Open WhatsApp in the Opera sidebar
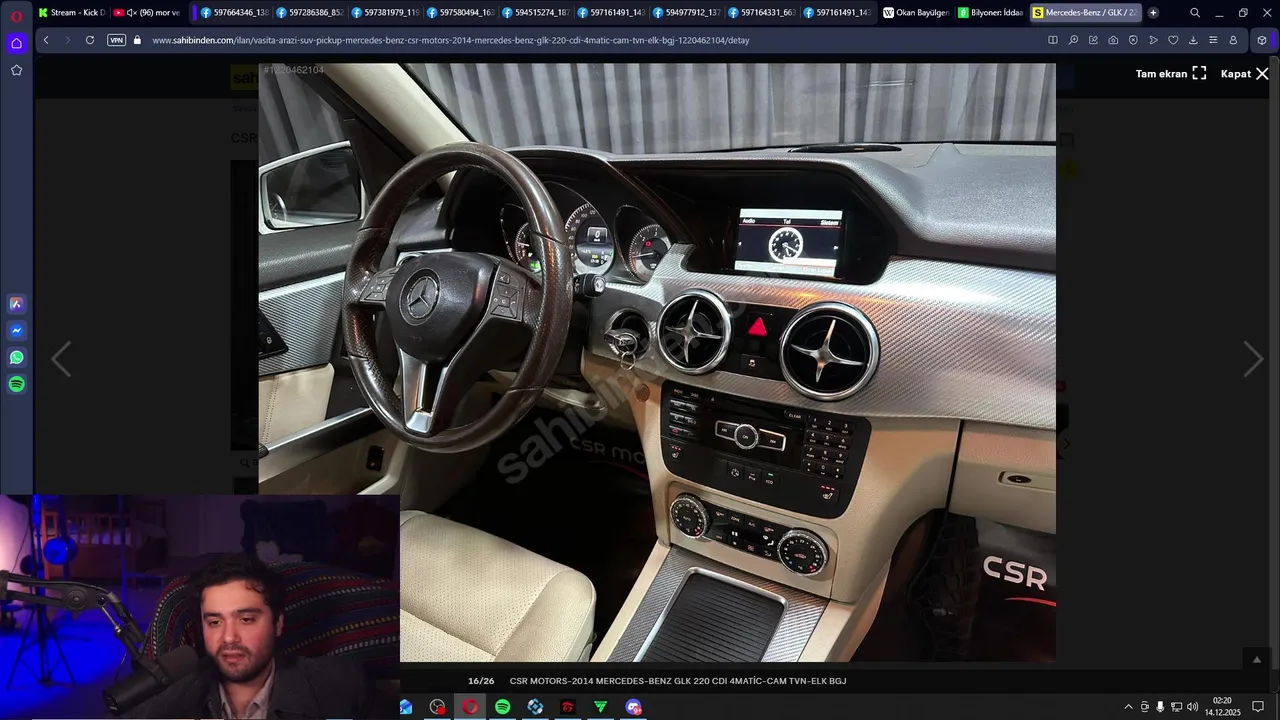 point(16,357)
